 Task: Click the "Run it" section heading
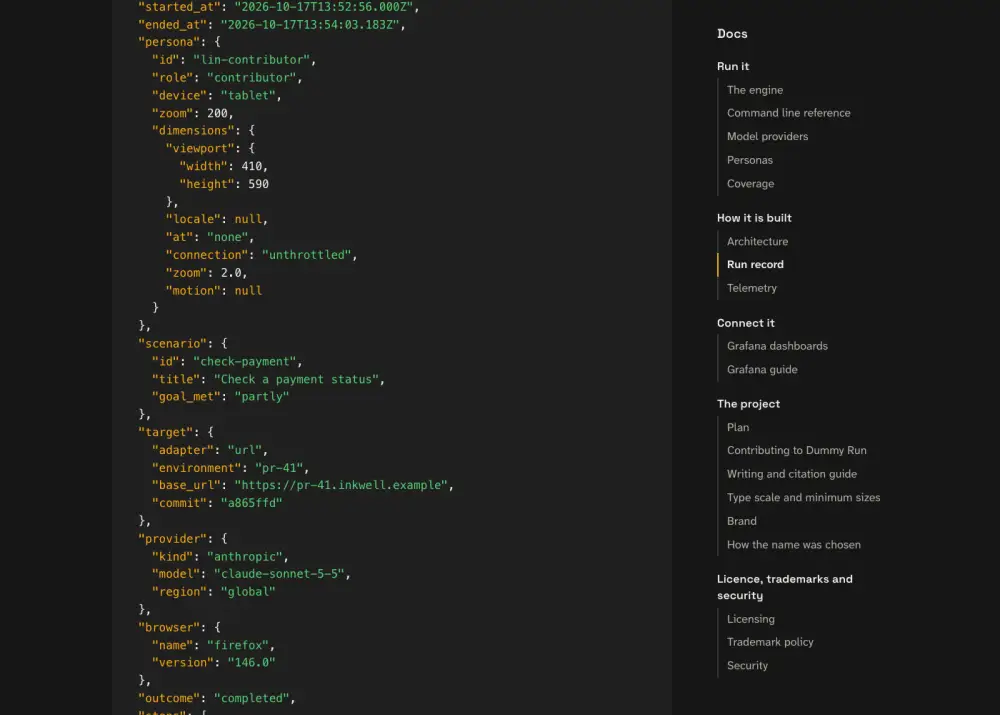tap(733, 66)
